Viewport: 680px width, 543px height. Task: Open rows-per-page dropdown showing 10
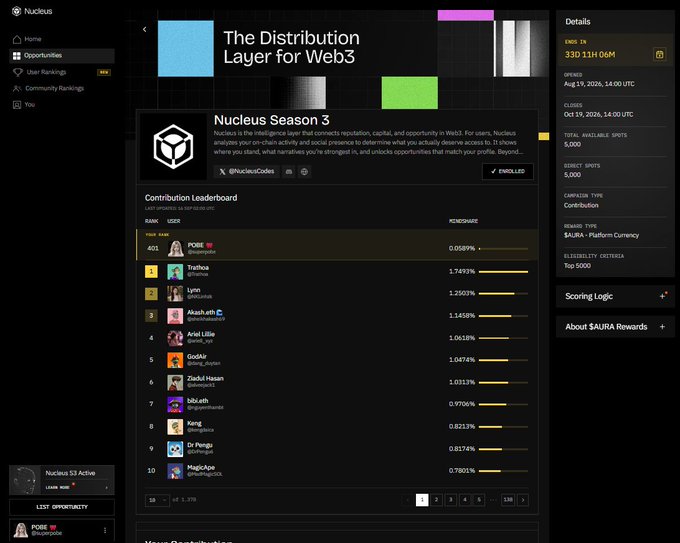[x=157, y=500]
